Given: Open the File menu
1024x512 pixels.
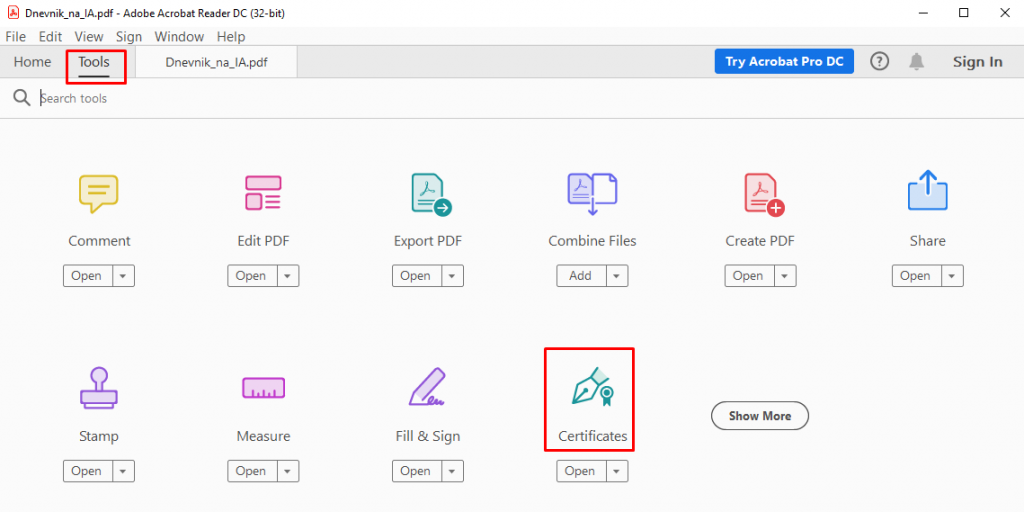Looking at the screenshot, I should tap(16, 37).
